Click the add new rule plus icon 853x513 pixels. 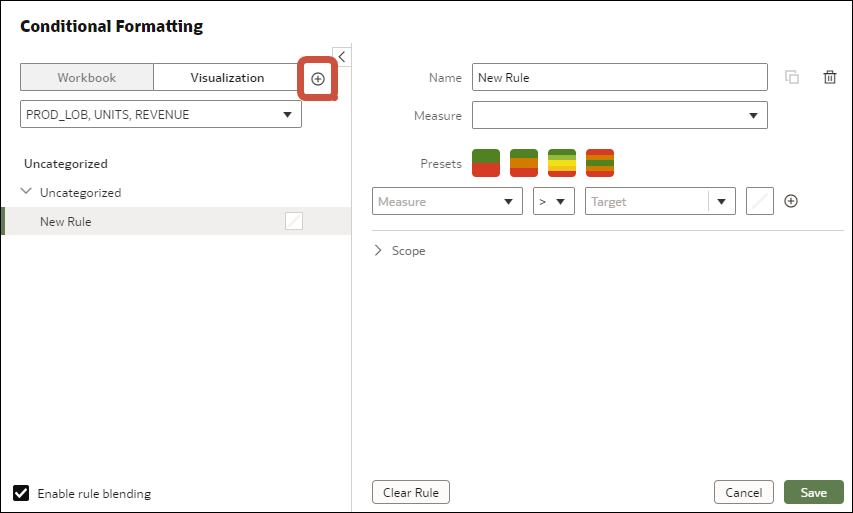318,79
